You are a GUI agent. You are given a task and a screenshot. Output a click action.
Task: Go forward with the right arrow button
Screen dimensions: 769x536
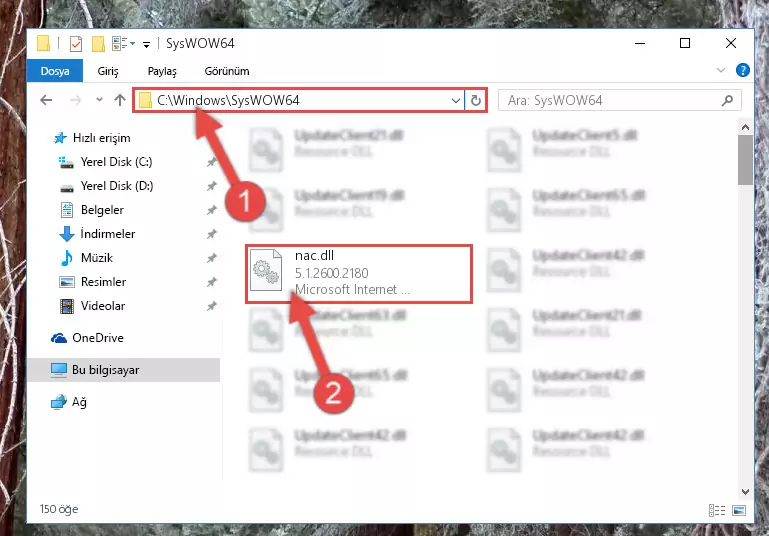tap(75, 100)
